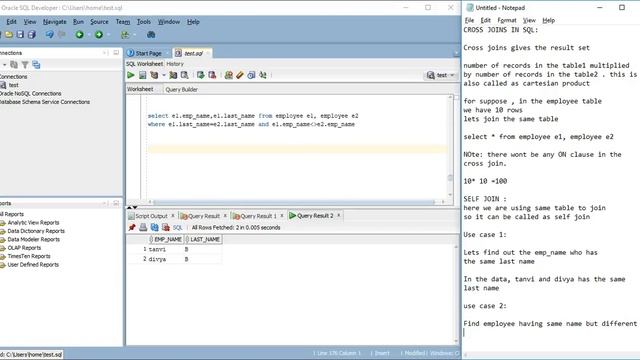Run the statement with the green play icon

131,75
